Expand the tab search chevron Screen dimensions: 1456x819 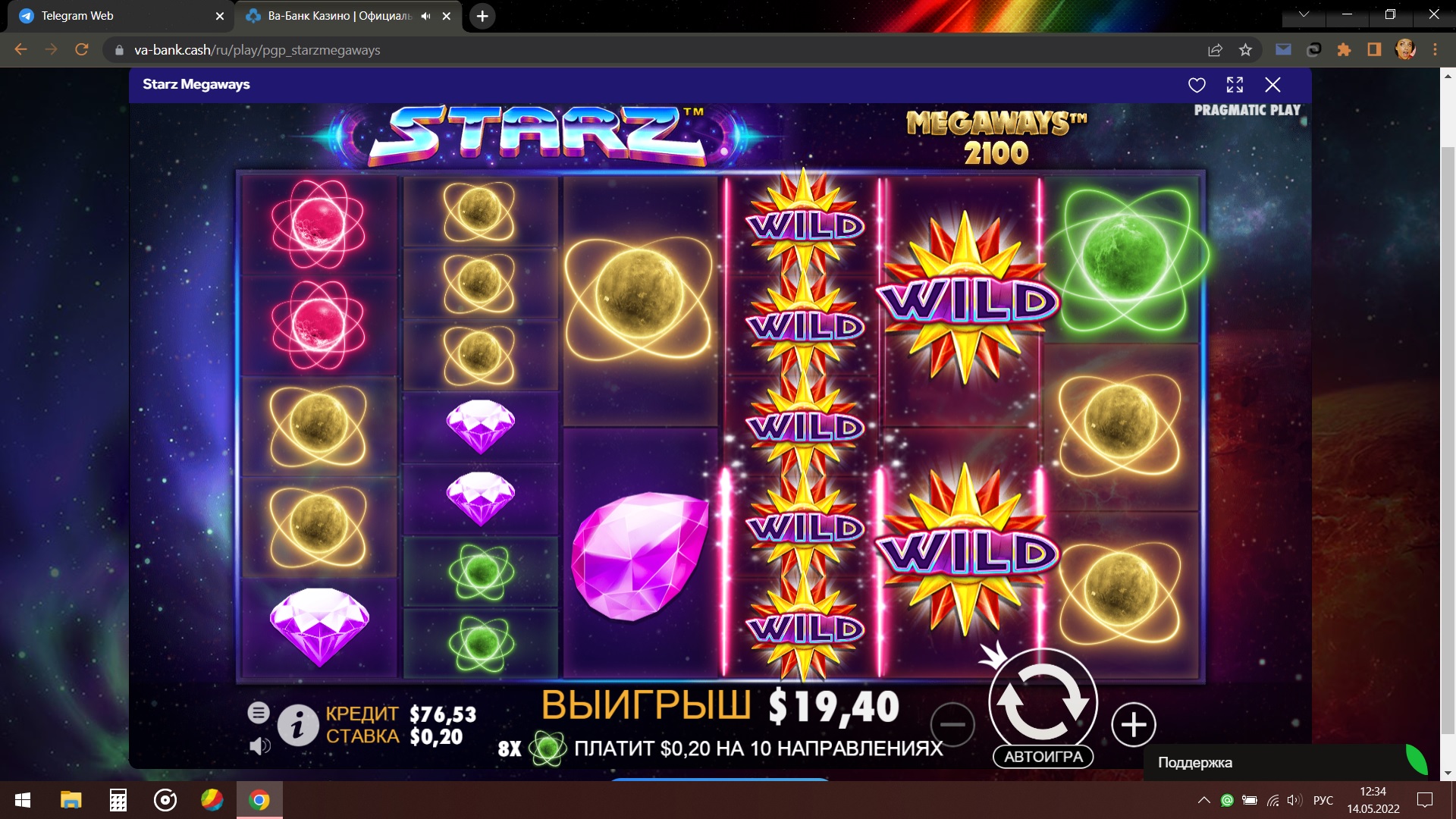pos(1304,14)
